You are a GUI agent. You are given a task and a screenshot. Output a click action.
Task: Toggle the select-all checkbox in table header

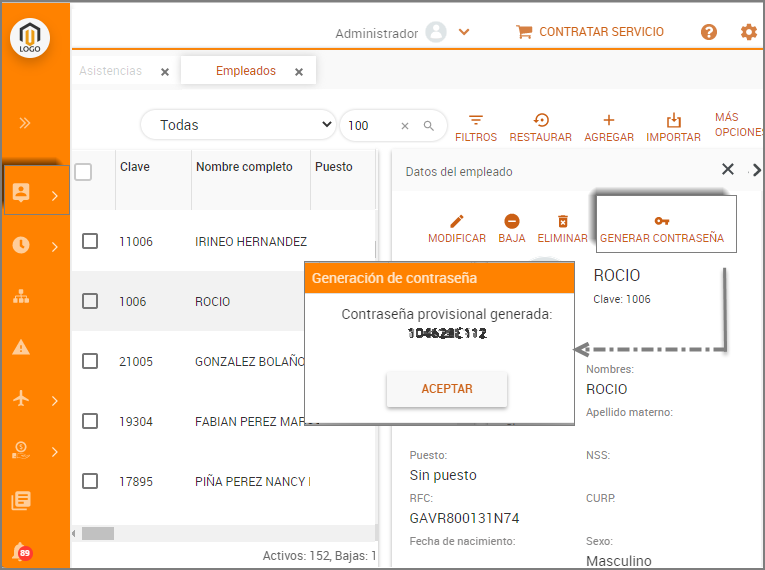coord(83,172)
